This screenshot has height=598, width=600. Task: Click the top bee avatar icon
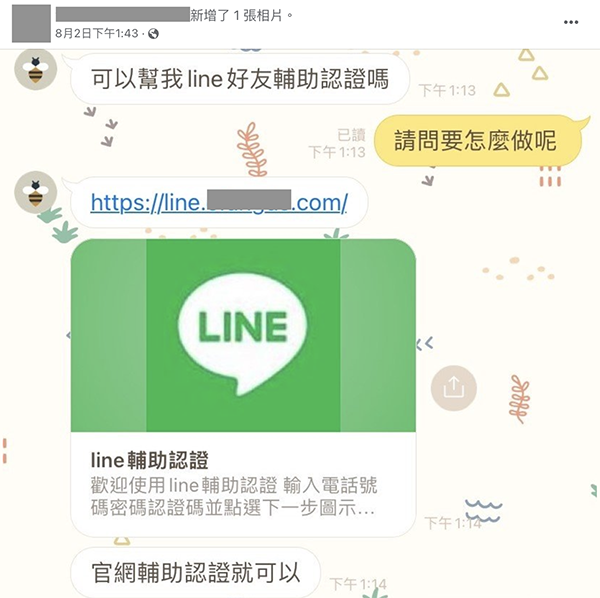click(x=36, y=69)
